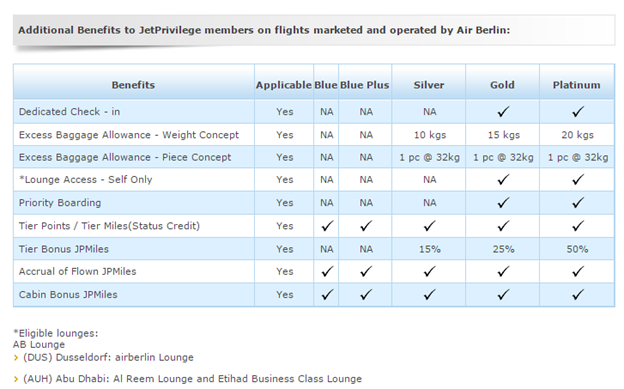Select the Silver column header
The image size is (624, 389).
(x=429, y=85)
